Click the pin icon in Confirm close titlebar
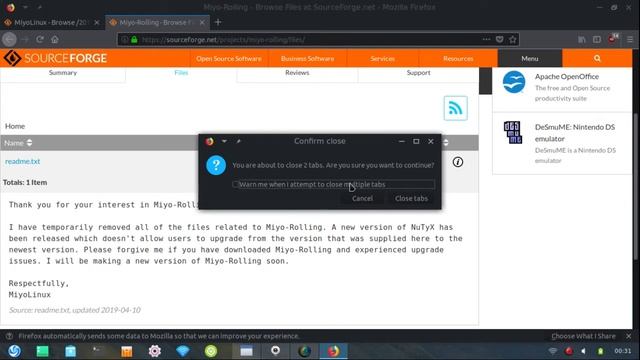 pyautogui.click(x=239, y=141)
